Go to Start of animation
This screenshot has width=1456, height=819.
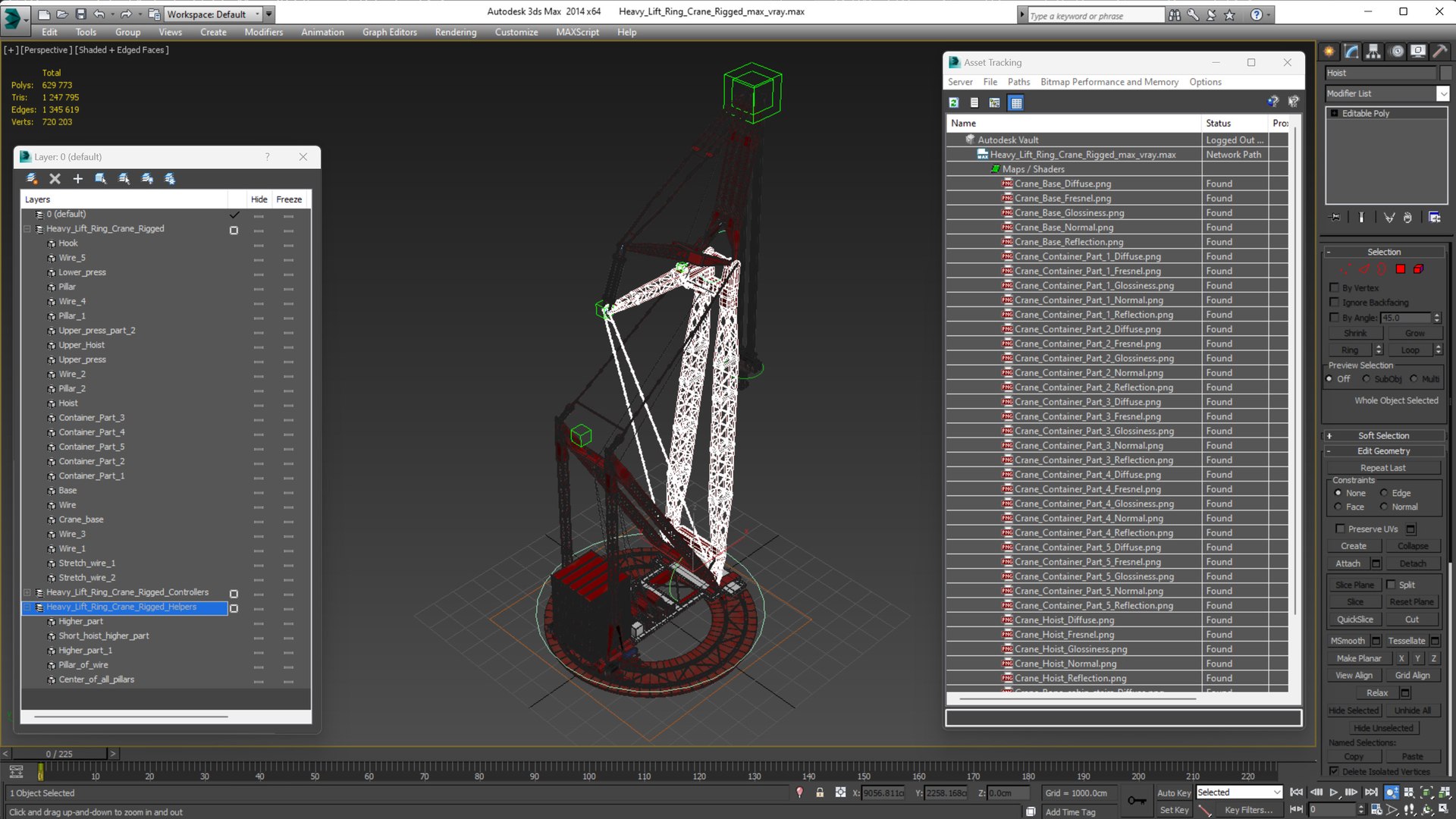[1297, 792]
